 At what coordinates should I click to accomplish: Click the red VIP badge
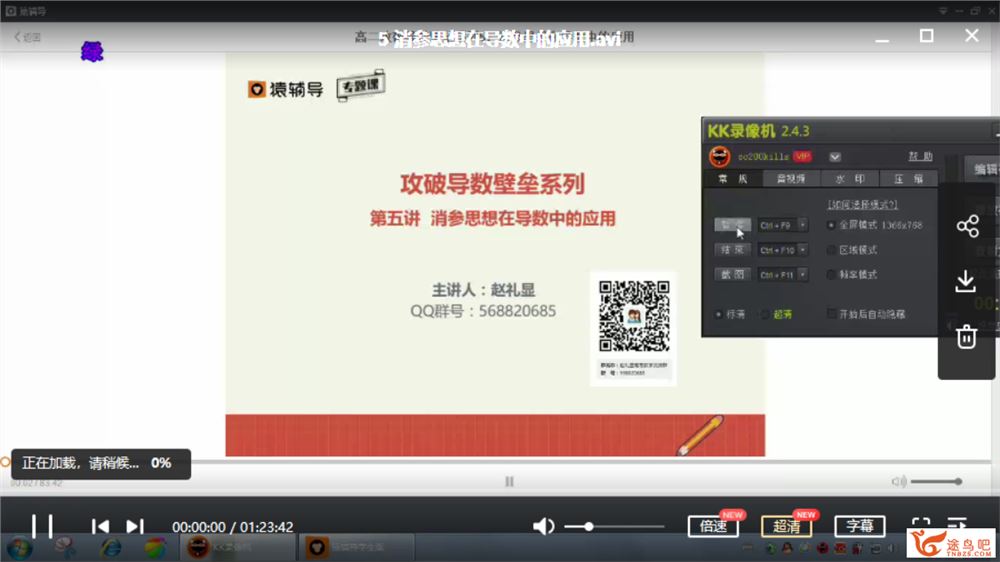[802, 156]
